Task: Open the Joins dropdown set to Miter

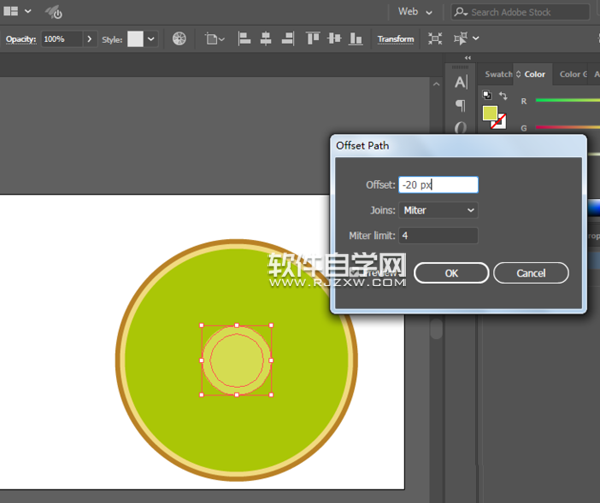Action: coord(438,210)
